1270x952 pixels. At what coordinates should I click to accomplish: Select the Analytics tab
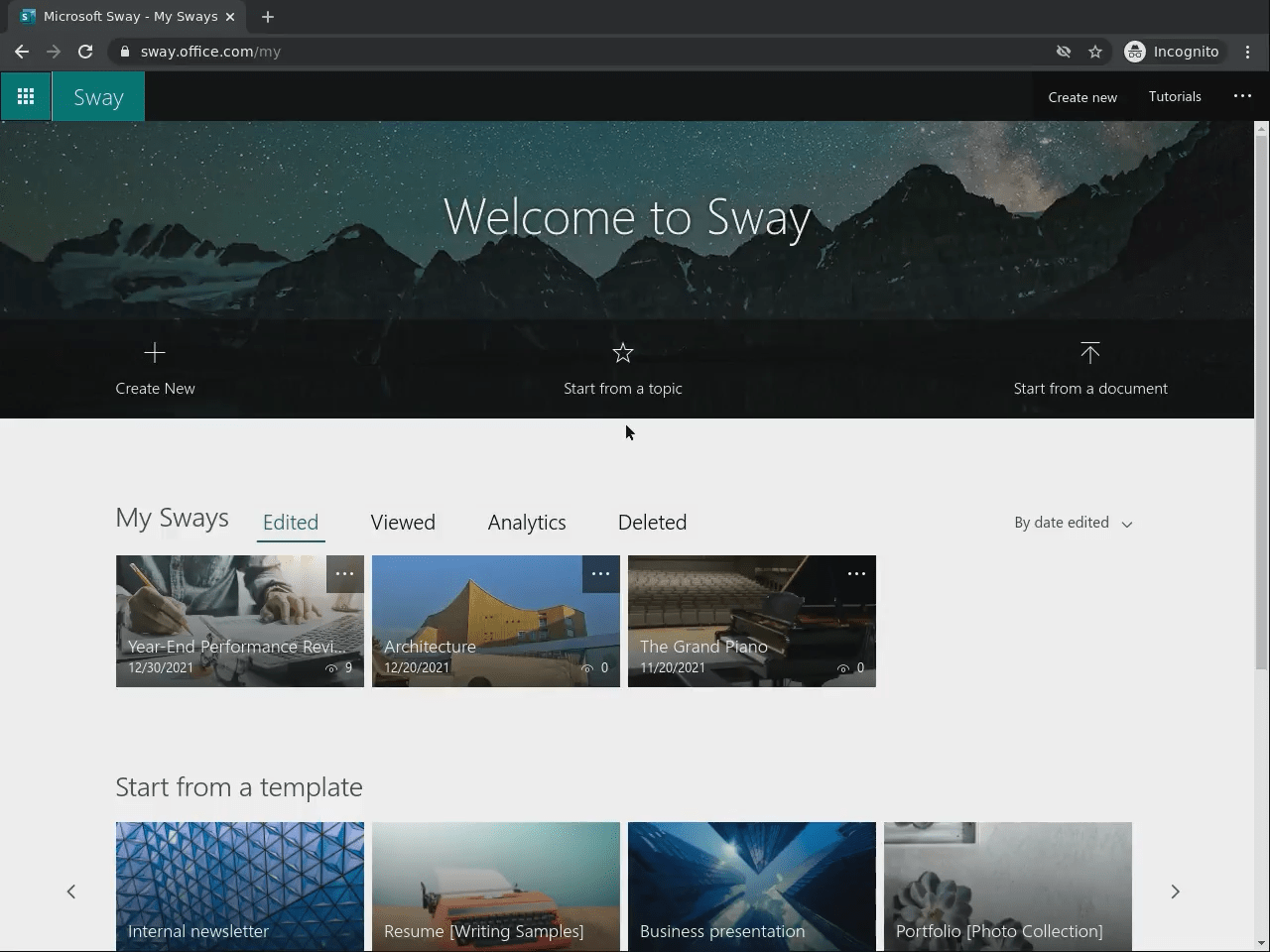pos(526,523)
